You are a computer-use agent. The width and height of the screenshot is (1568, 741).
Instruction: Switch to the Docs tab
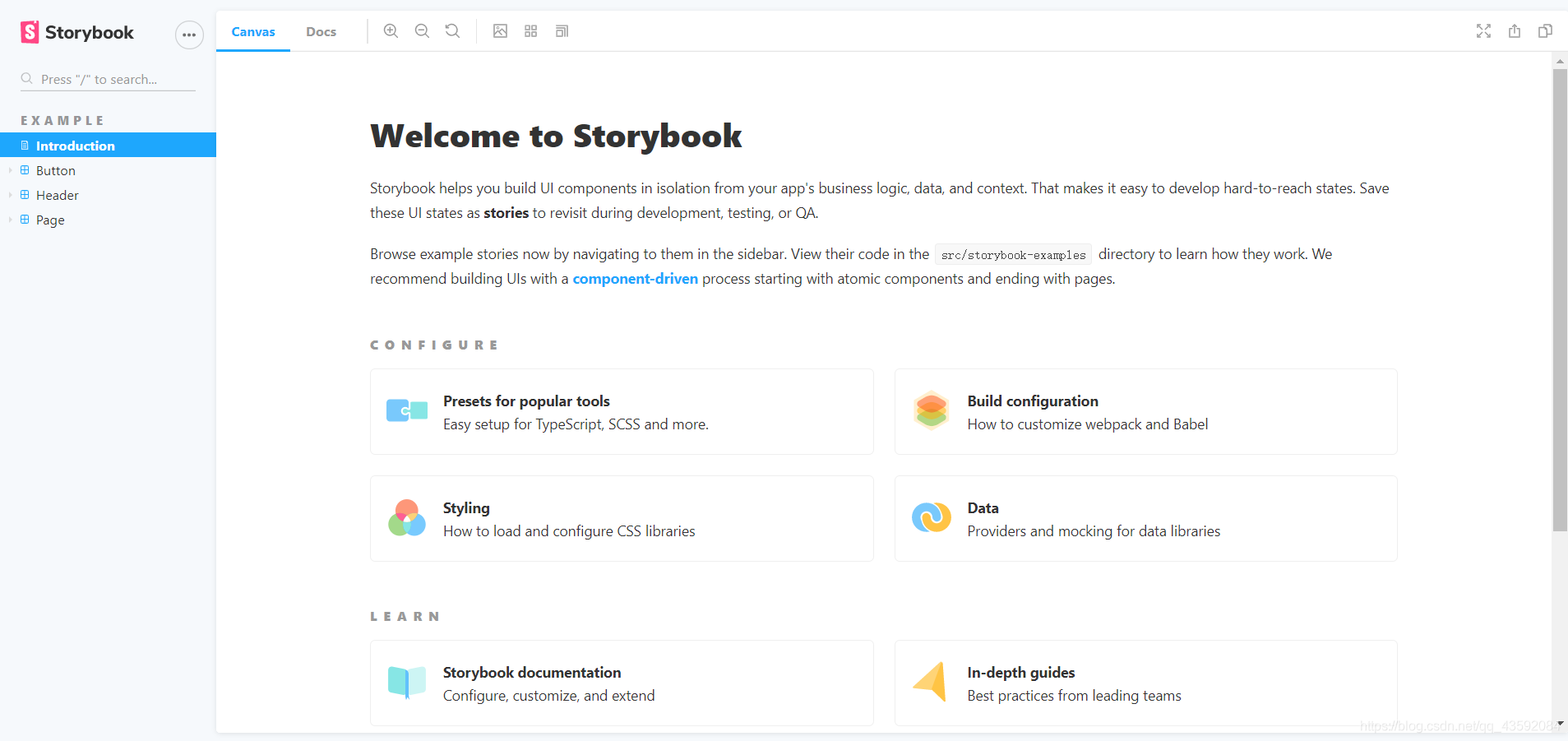[x=321, y=31]
